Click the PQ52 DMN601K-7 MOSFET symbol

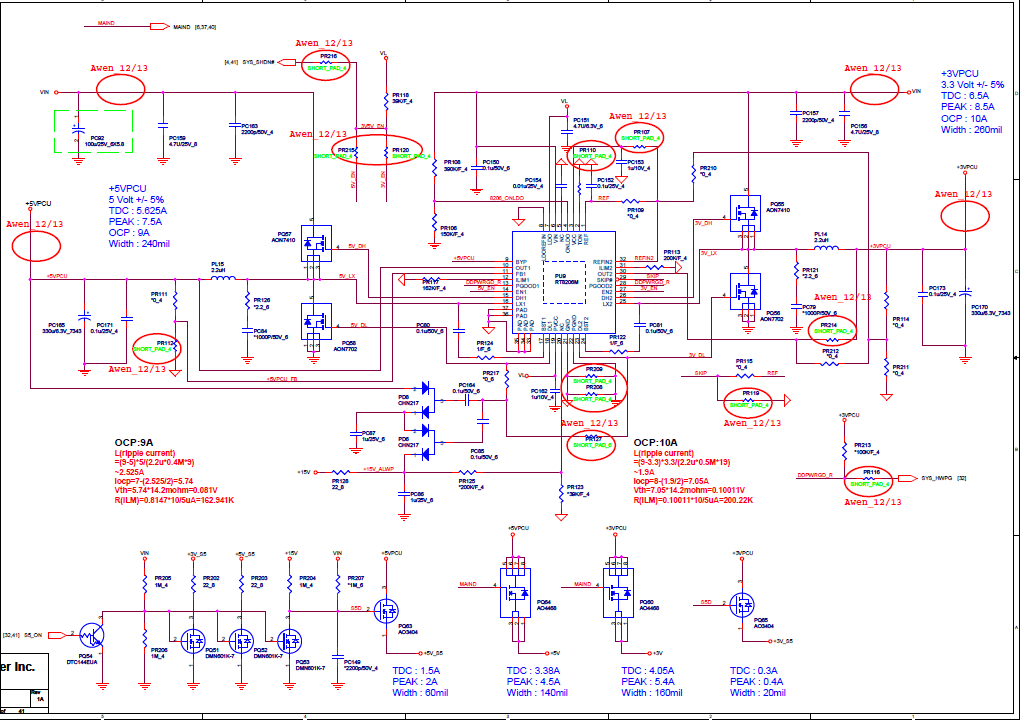(241, 640)
